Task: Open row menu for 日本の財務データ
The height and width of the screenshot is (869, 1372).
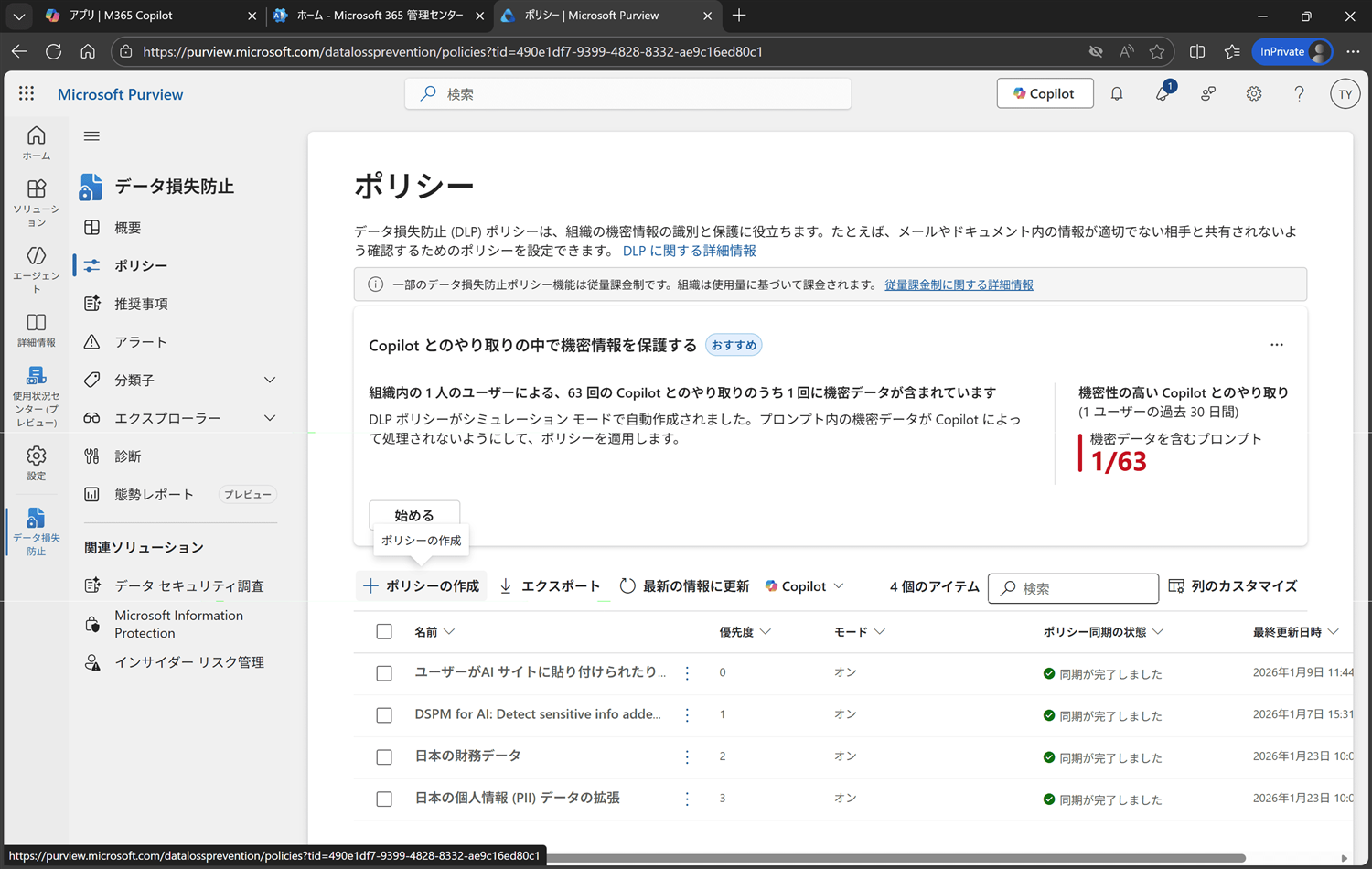Action: pos(687,756)
